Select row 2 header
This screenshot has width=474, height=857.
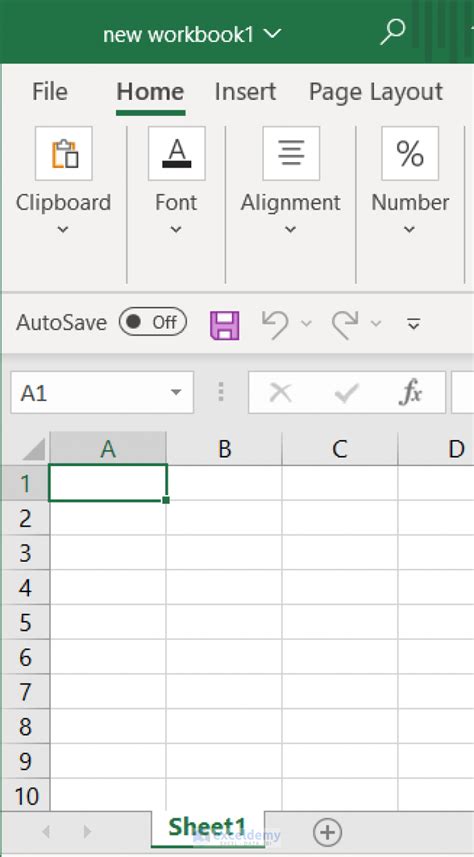click(x=25, y=518)
